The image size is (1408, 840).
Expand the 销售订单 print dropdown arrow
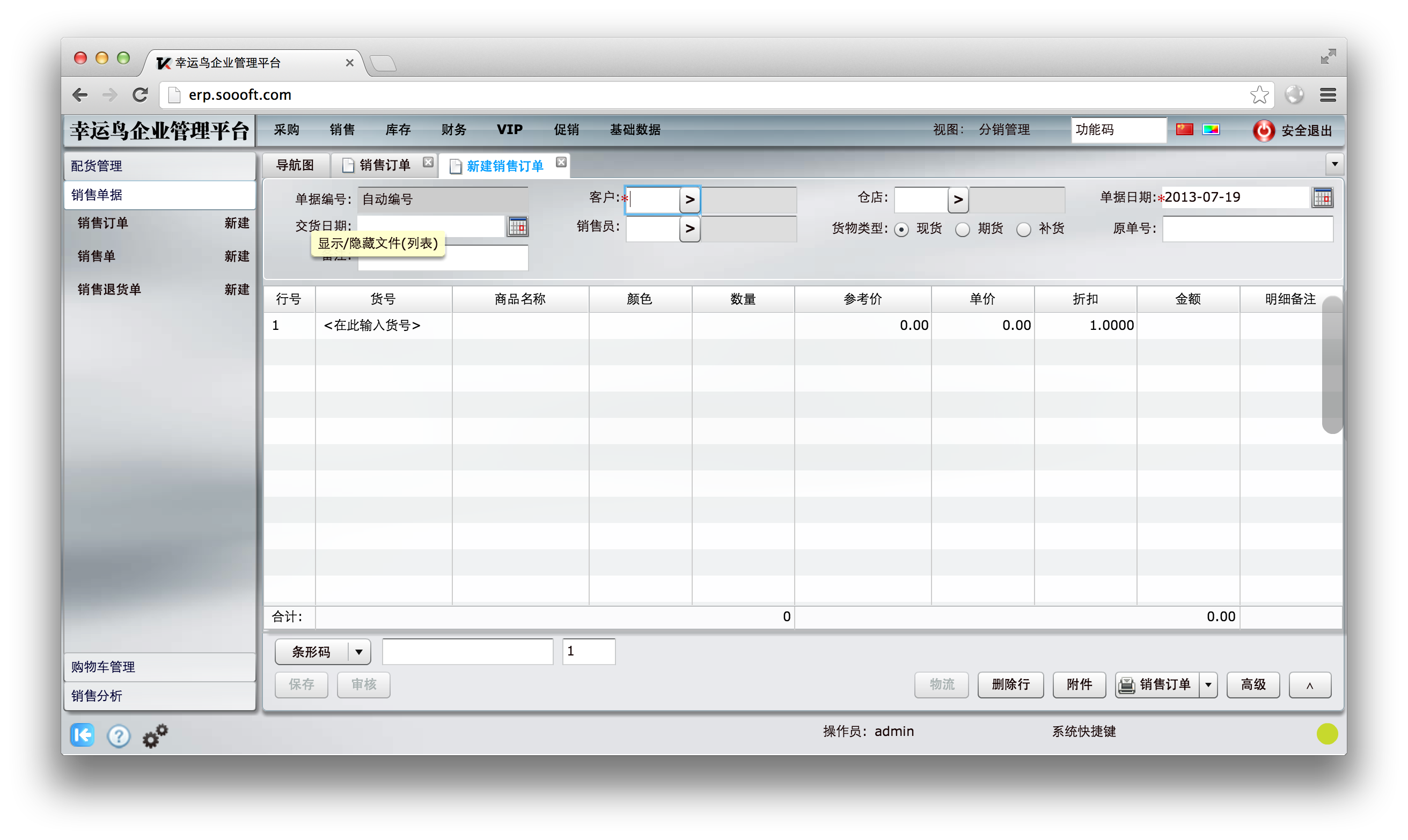pyautogui.click(x=1208, y=685)
